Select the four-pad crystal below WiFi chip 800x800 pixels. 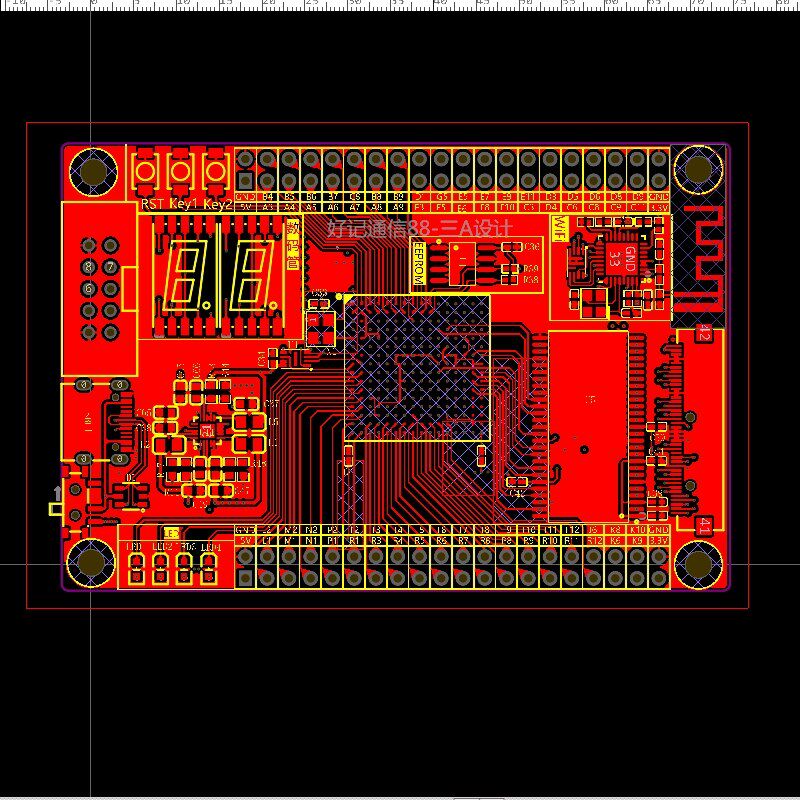click(592, 302)
